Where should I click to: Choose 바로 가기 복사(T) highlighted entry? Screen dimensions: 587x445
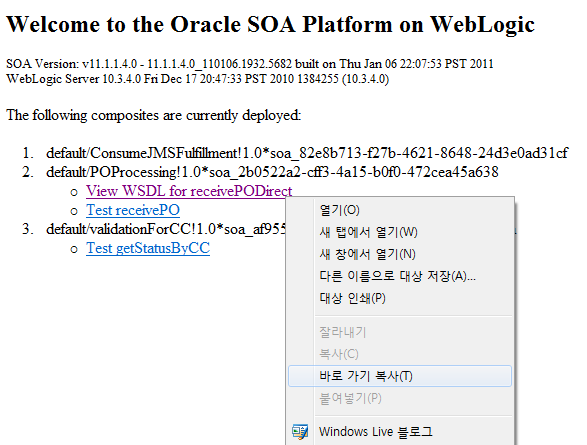400,376
